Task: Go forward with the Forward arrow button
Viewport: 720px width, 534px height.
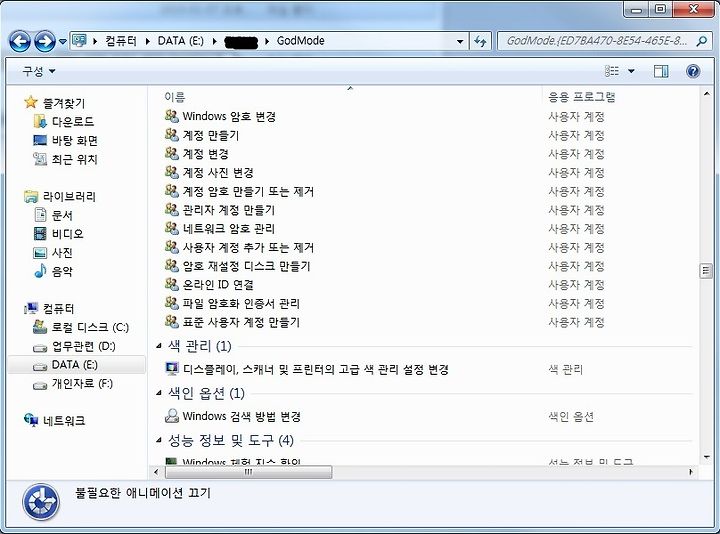Action: [45, 41]
